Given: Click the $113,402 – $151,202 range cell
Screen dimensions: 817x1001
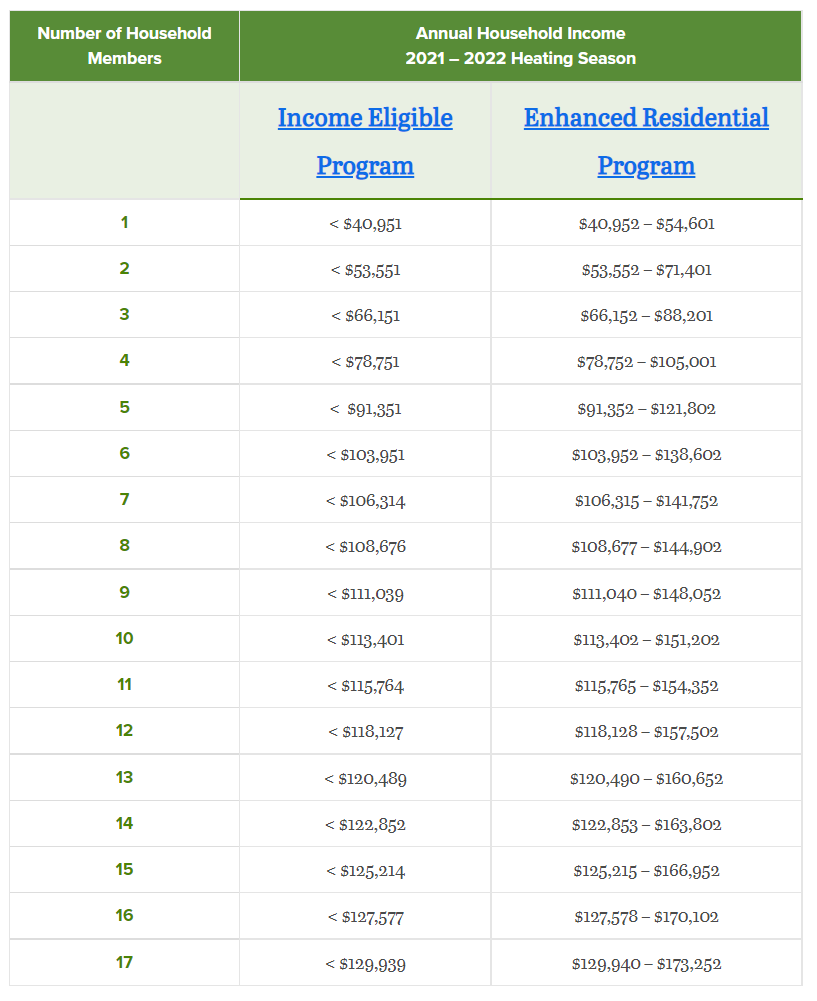Looking at the screenshot, I should 646,640.
